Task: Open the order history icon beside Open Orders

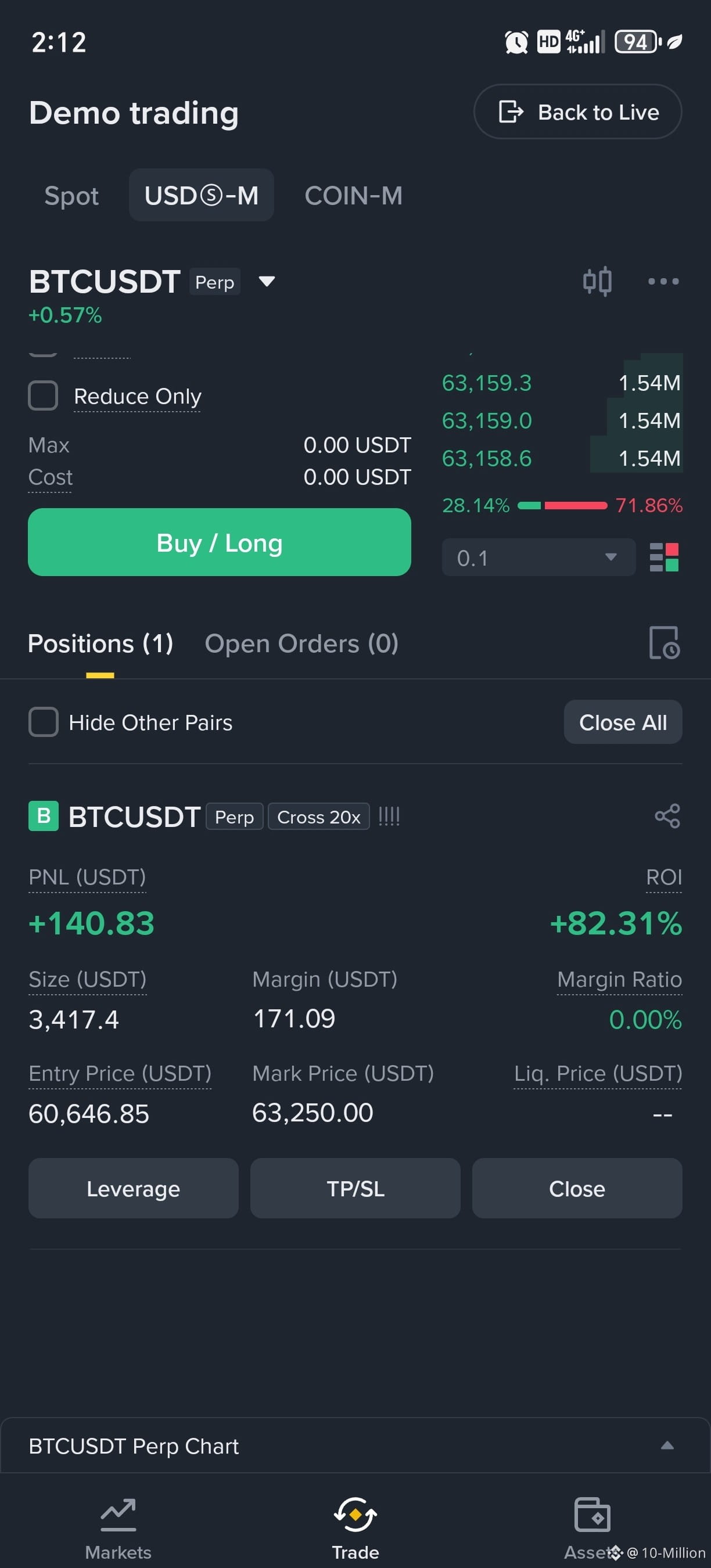Action: coord(663,643)
